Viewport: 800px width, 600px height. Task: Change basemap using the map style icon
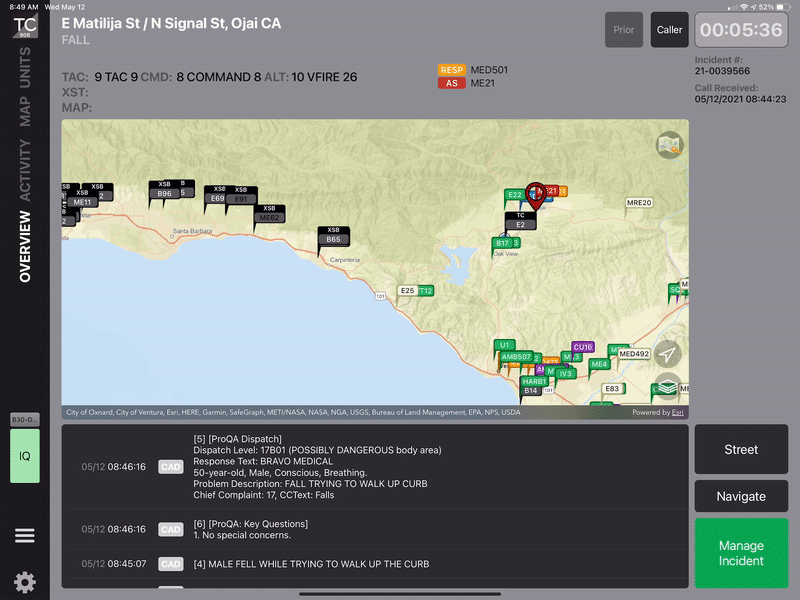pos(669,146)
